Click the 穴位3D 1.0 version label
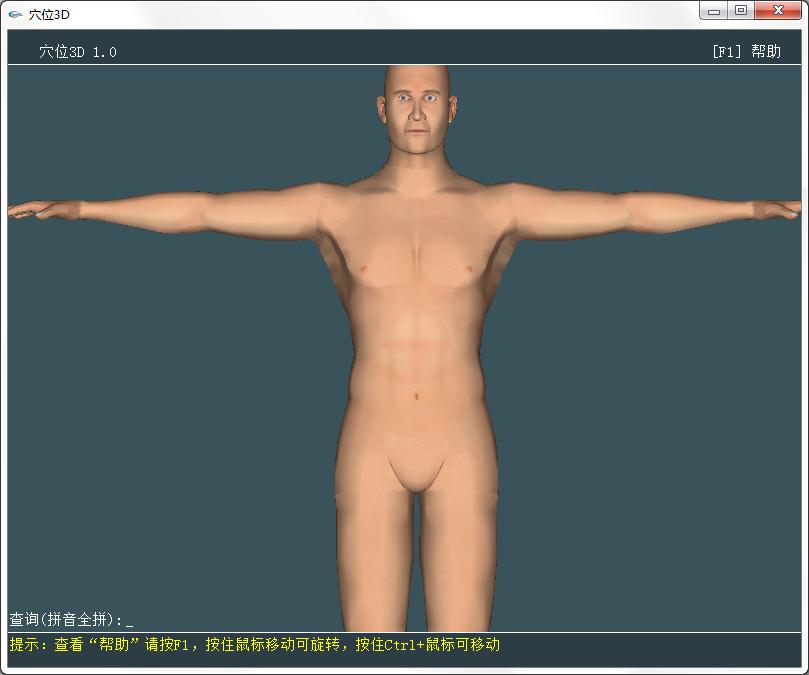The width and height of the screenshot is (809, 675). point(76,49)
